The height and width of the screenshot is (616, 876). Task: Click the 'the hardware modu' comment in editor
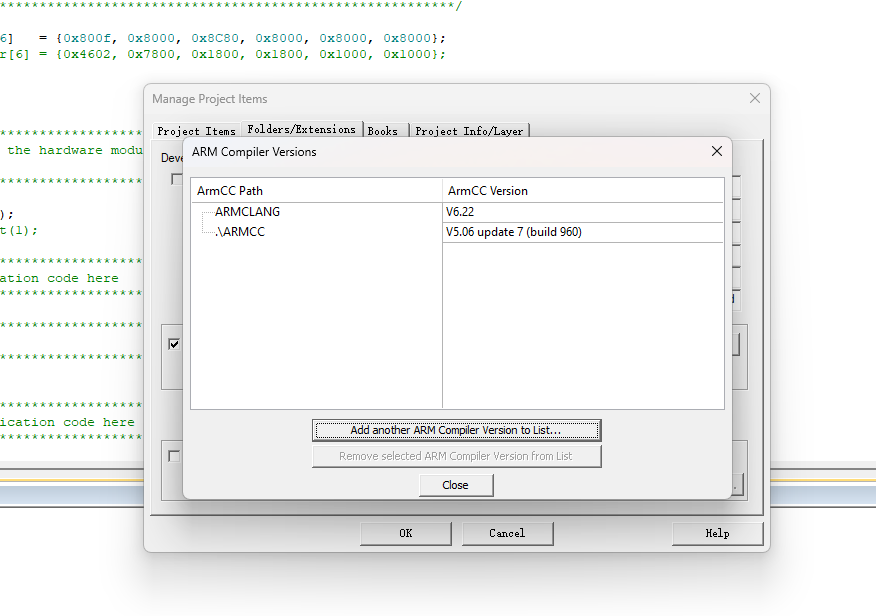coord(75,150)
